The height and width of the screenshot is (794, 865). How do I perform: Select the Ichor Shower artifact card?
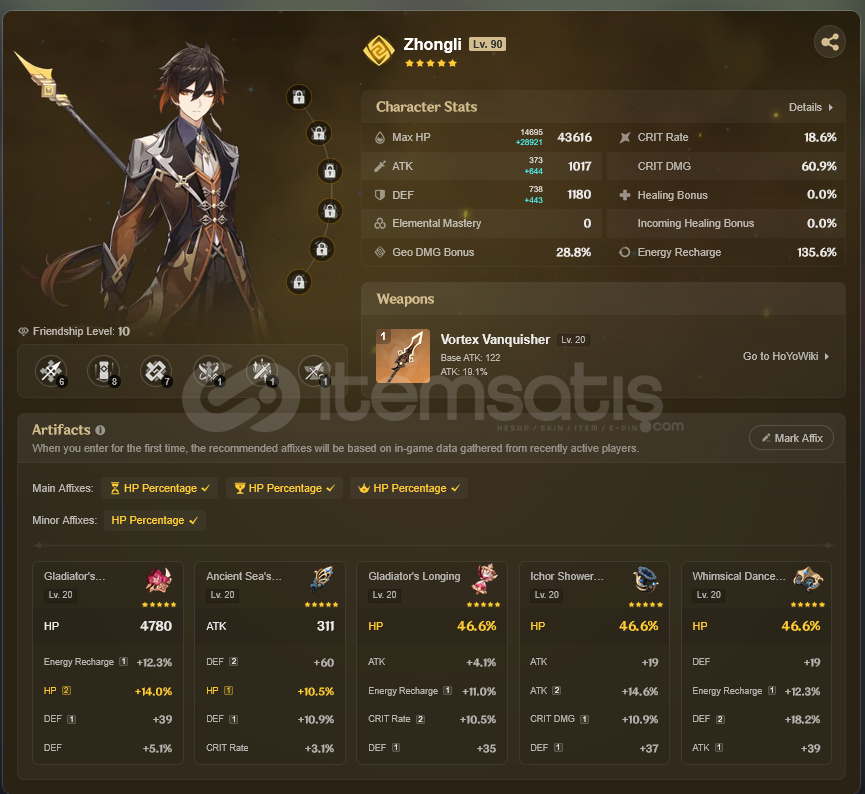594,663
